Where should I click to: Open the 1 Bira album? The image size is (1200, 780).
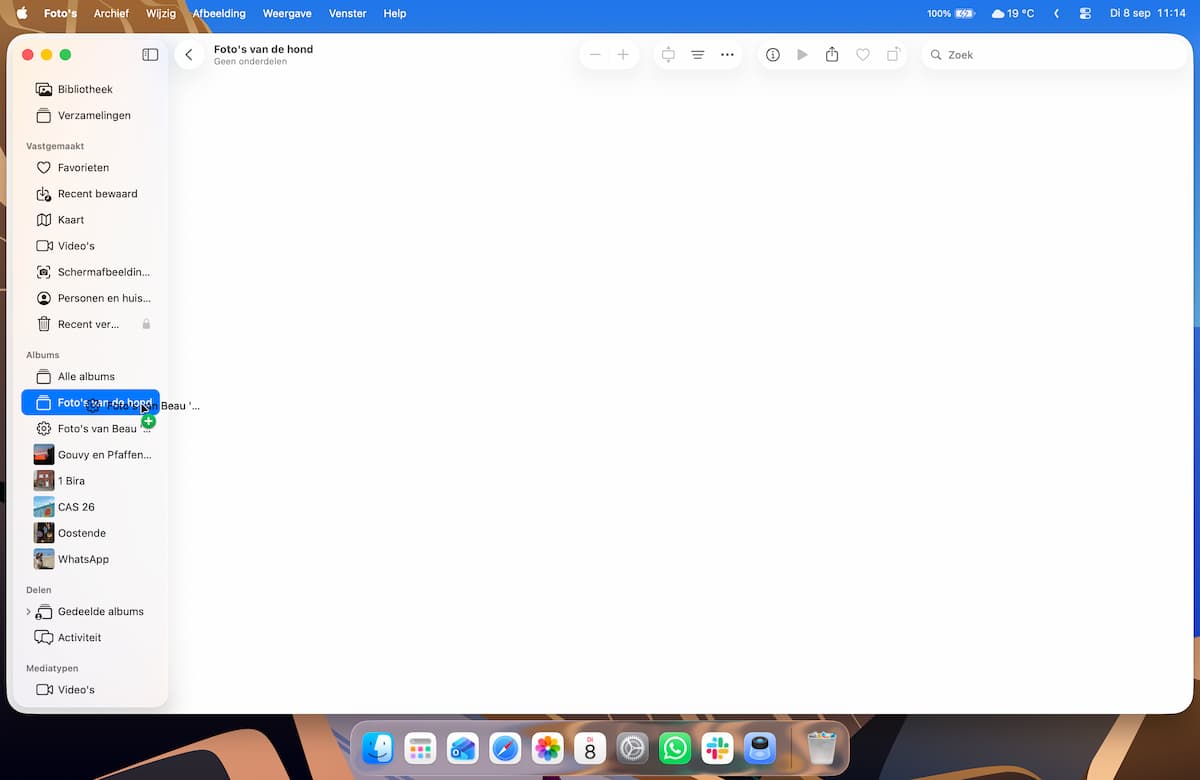pyautogui.click(x=90, y=481)
